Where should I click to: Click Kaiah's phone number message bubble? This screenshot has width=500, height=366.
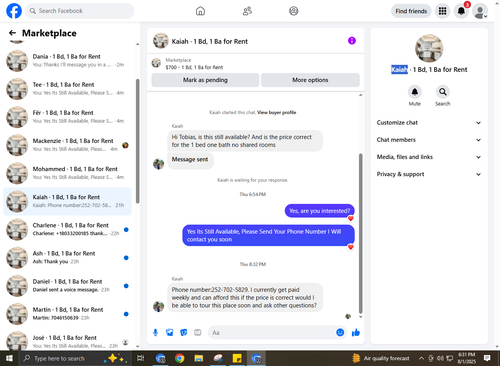click(x=244, y=298)
